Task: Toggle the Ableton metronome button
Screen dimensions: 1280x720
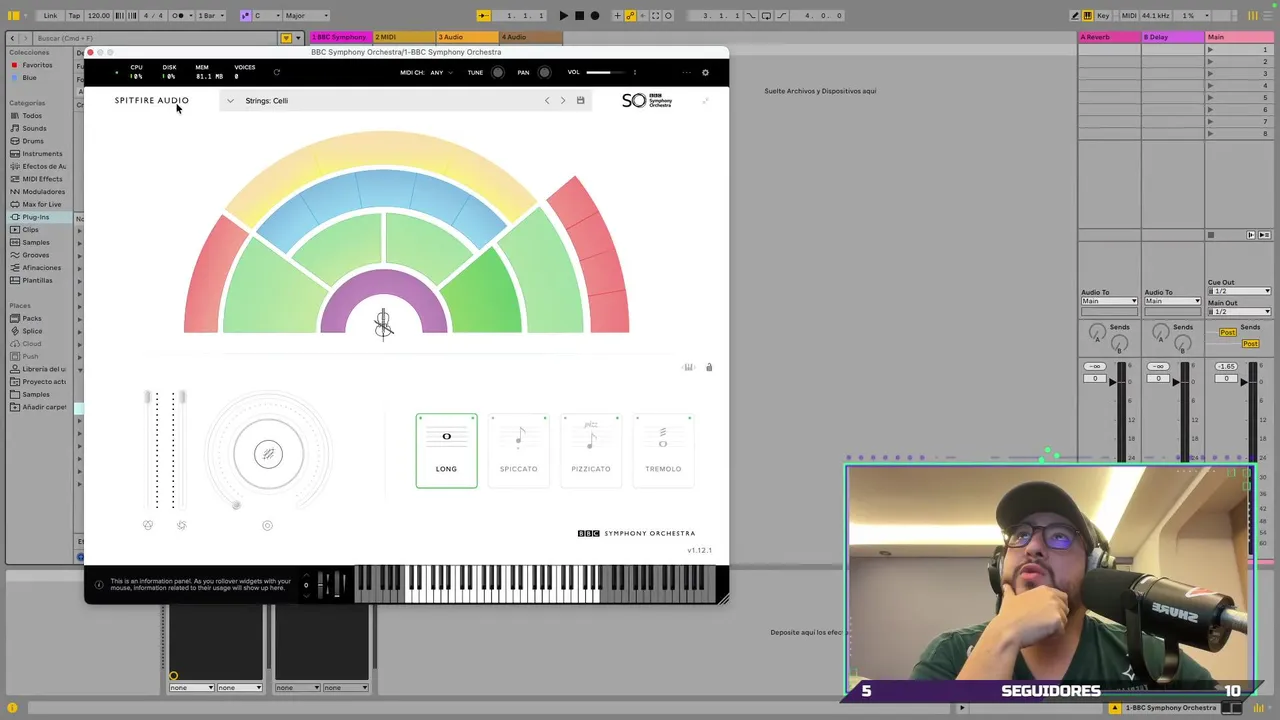Action: (179, 15)
